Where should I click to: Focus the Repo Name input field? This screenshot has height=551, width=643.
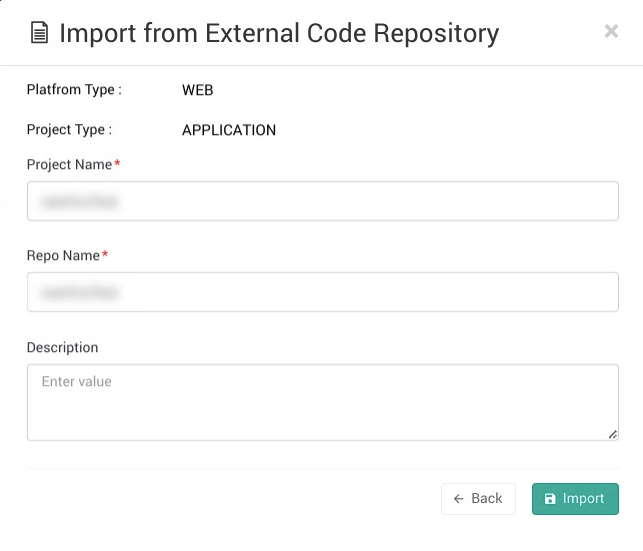[x=322, y=292]
